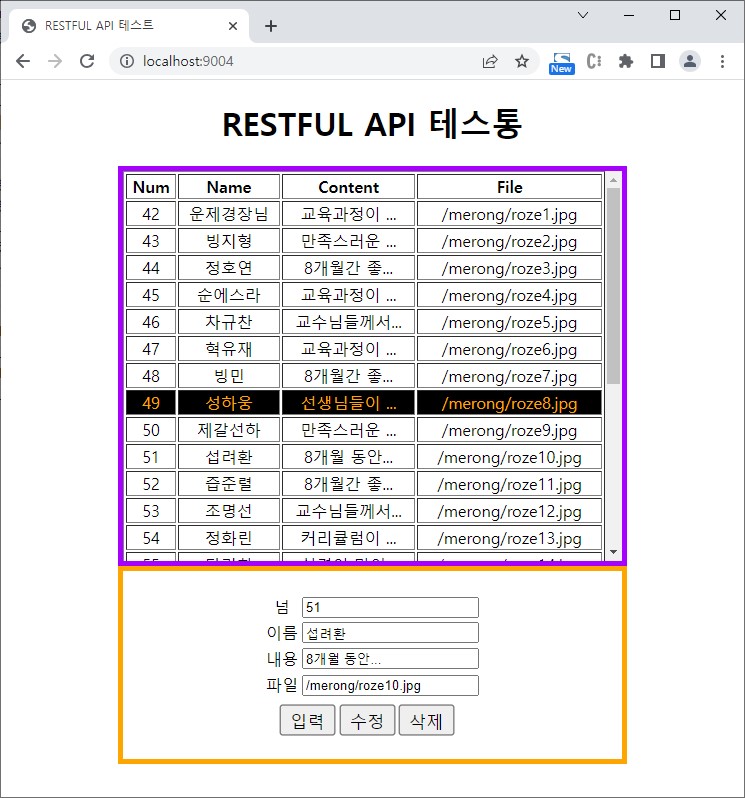The image size is (745, 798).
Task: Click the file /merong/roze2.jpg
Action: [509, 241]
